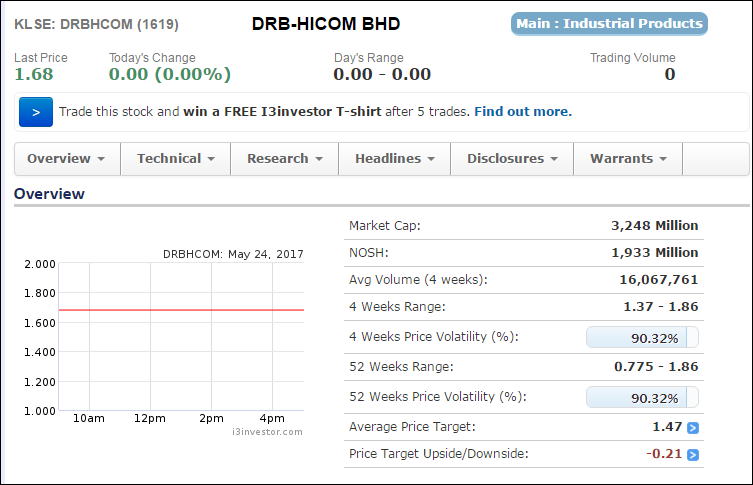Click 52 Weeks Range value 0.775 - 1.86
Image resolution: width=753 pixels, height=485 pixels.
tap(656, 367)
